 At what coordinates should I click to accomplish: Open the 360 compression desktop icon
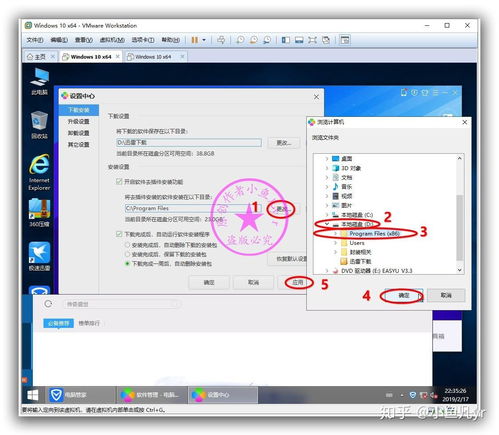click(x=39, y=213)
